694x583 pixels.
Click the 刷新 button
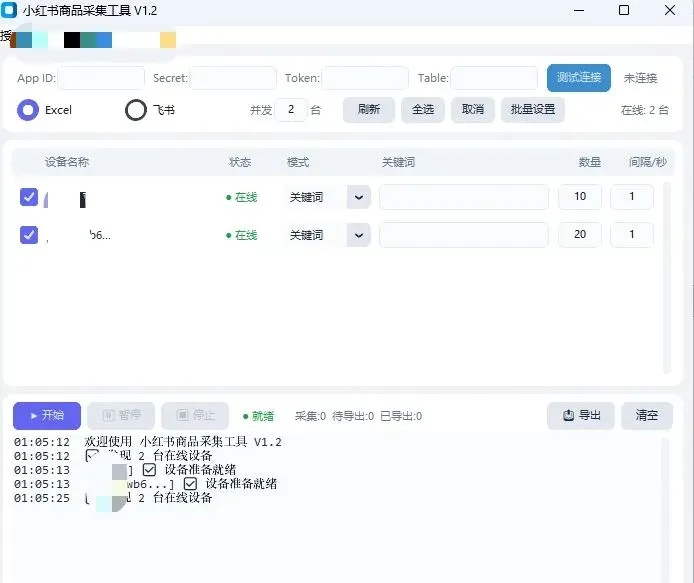click(369, 109)
